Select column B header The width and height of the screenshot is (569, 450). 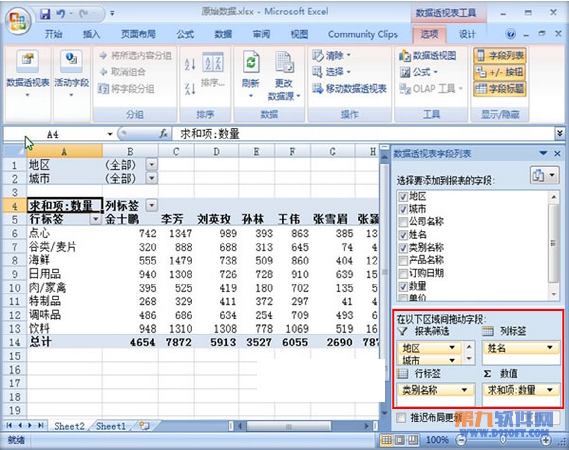point(130,151)
